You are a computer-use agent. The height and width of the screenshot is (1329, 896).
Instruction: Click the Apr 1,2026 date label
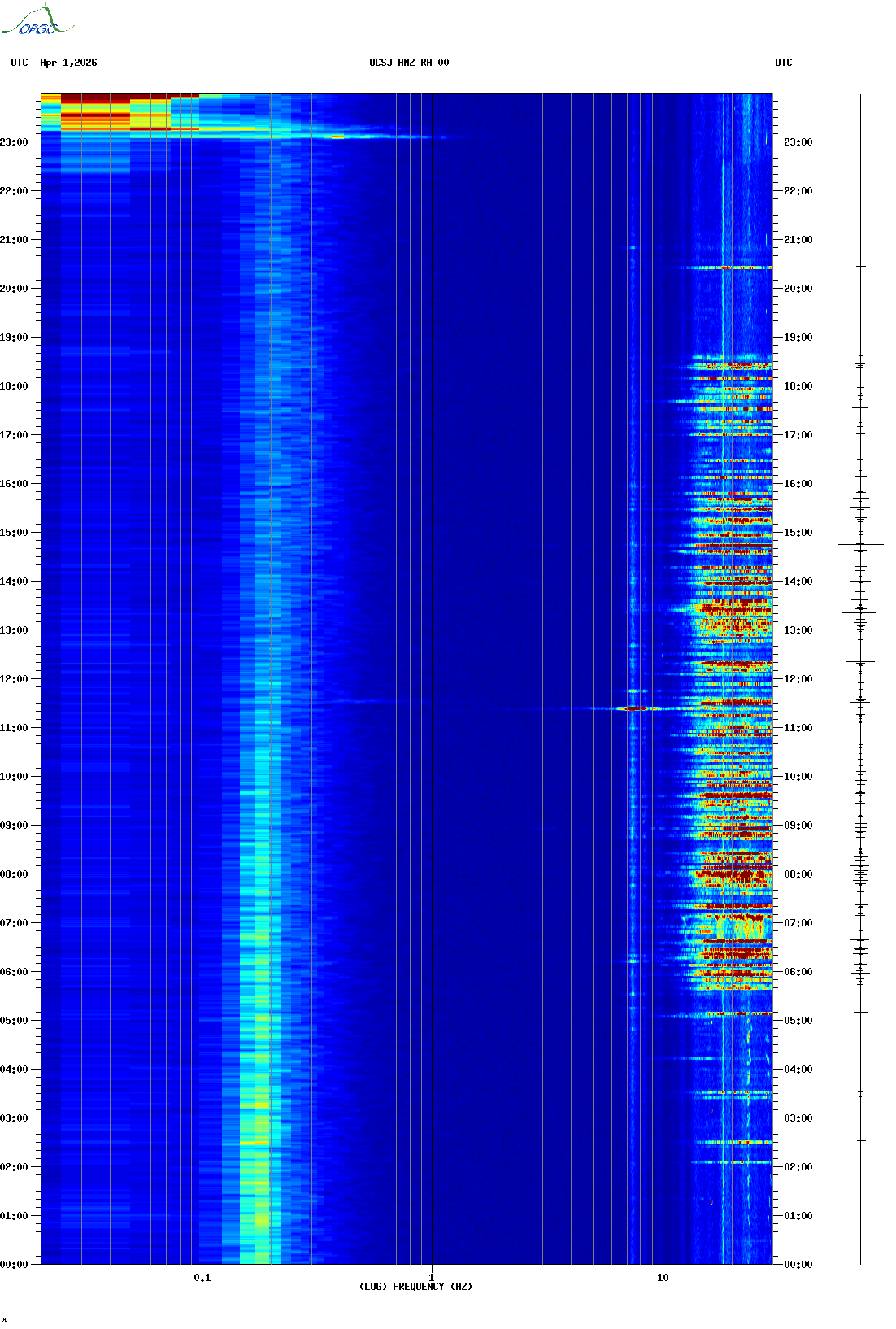[x=68, y=63]
